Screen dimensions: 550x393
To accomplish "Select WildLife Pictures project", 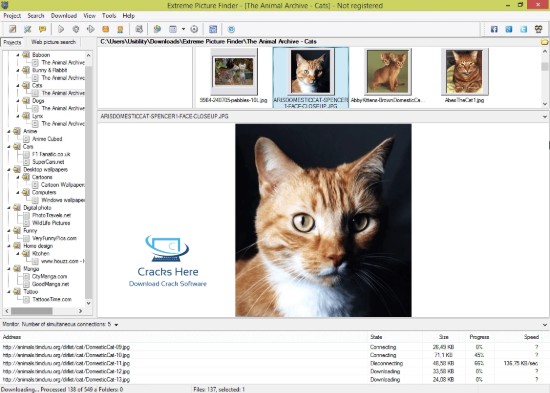I will (51, 223).
